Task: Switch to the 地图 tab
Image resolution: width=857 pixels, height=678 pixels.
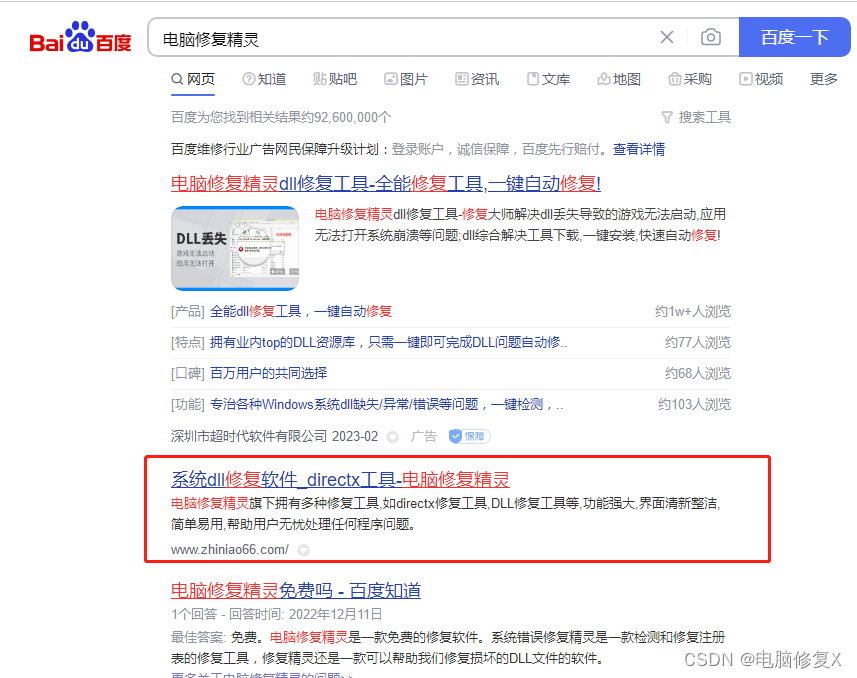Action: coord(619,79)
